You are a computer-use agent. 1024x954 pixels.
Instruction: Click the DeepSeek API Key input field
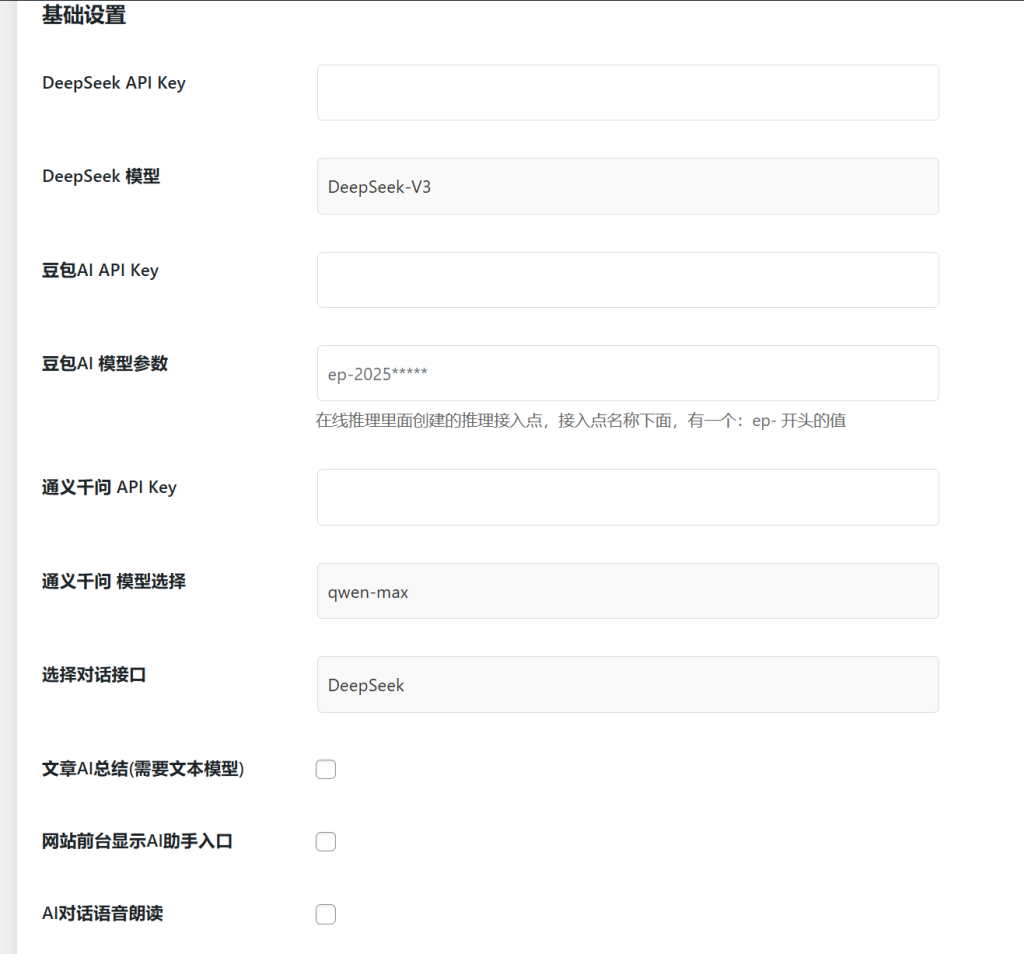[x=627, y=93]
